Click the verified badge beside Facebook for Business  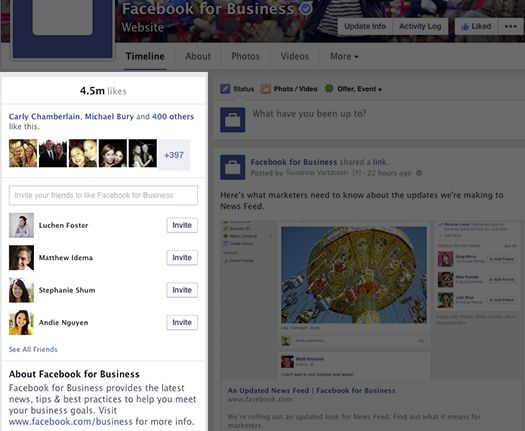(306, 8)
